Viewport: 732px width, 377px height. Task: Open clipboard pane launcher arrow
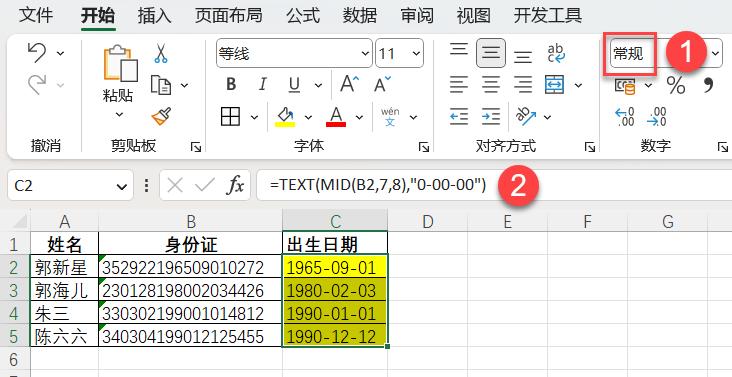point(196,147)
